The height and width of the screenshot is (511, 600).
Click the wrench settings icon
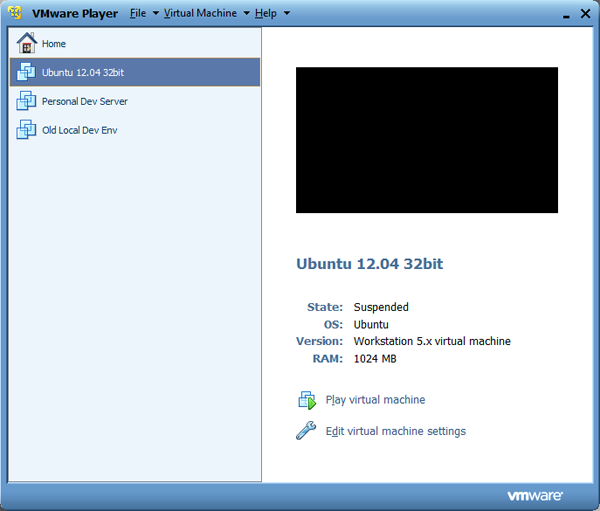click(306, 431)
